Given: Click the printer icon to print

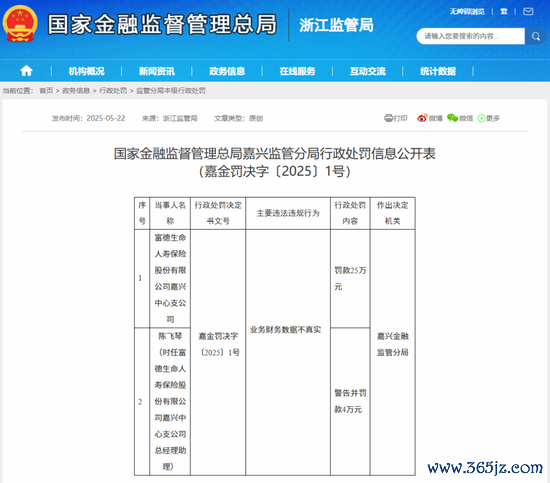Looking at the screenshot, I should [388, 118].
